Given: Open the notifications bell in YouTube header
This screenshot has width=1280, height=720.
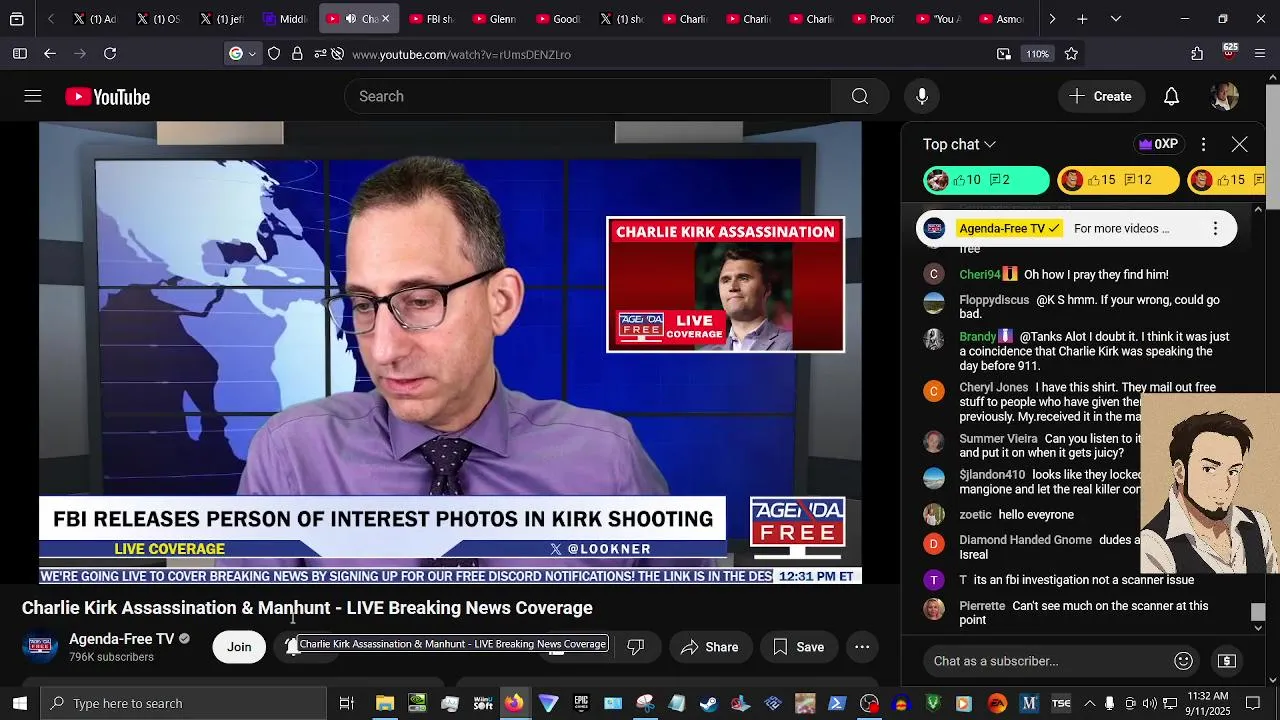Looking at the screenshot, I should (x=1171, y=96).
